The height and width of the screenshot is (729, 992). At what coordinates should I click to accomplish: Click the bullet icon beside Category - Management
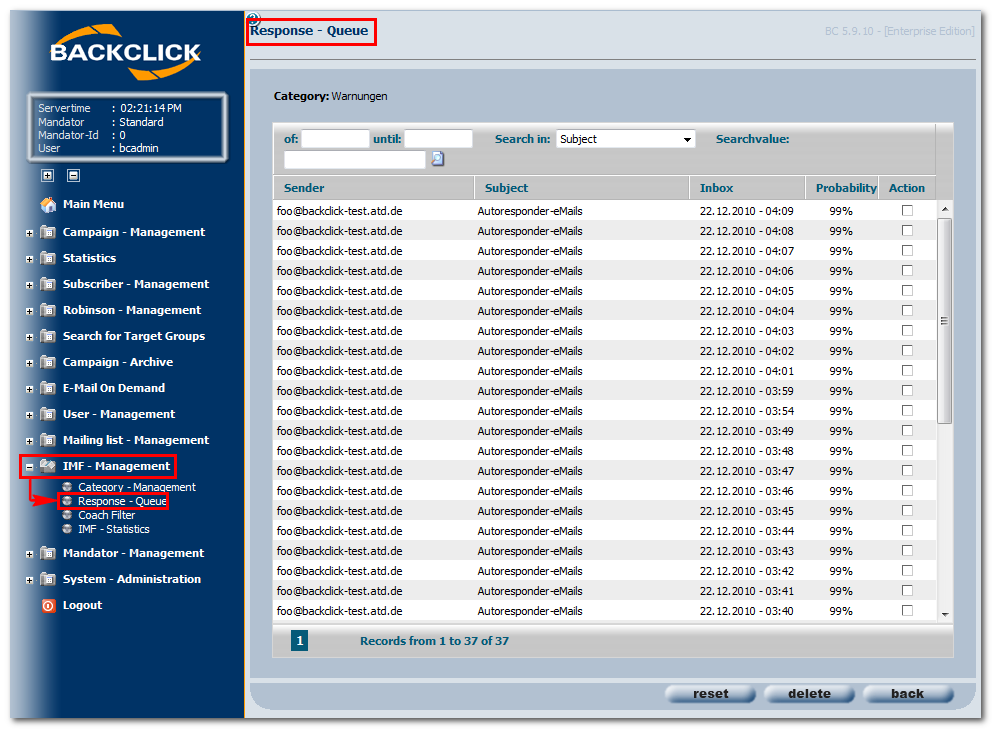tap(67, 487)
